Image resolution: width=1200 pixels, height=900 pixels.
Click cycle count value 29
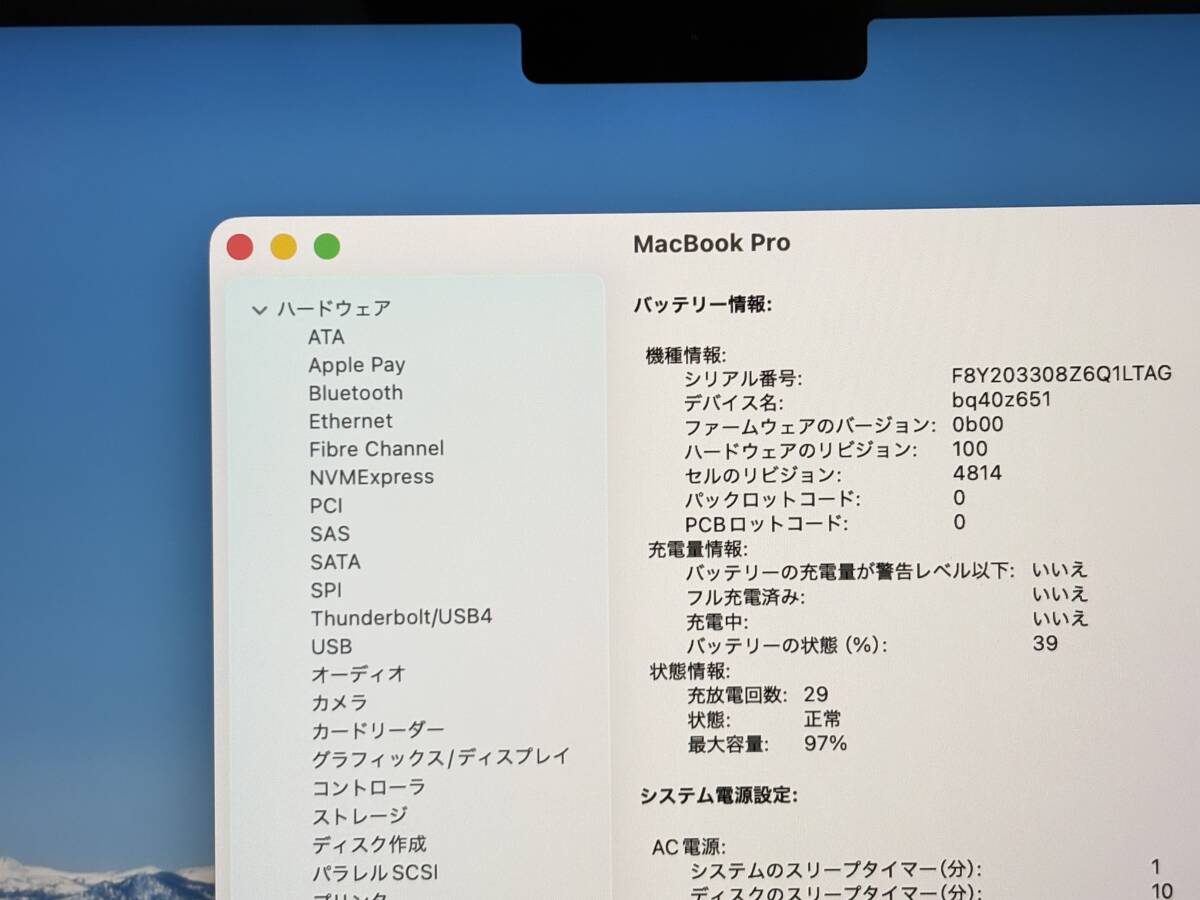pyautogui.click(x=816, y=694)
